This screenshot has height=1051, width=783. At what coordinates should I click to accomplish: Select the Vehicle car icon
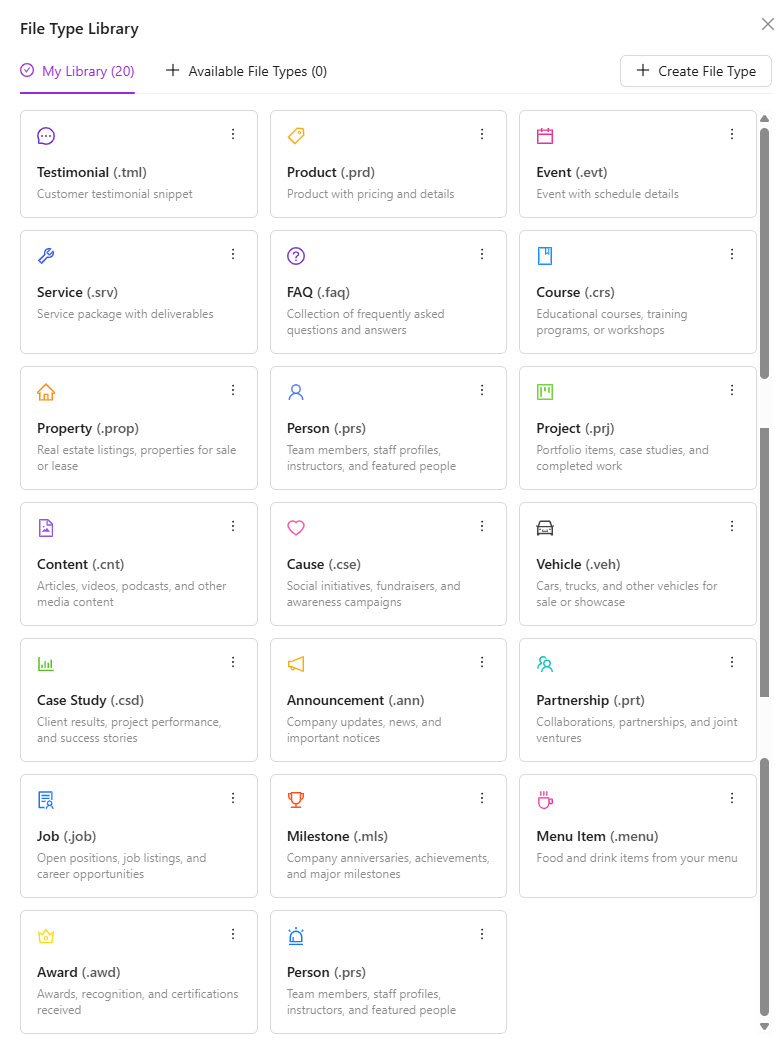pos(544,527)
